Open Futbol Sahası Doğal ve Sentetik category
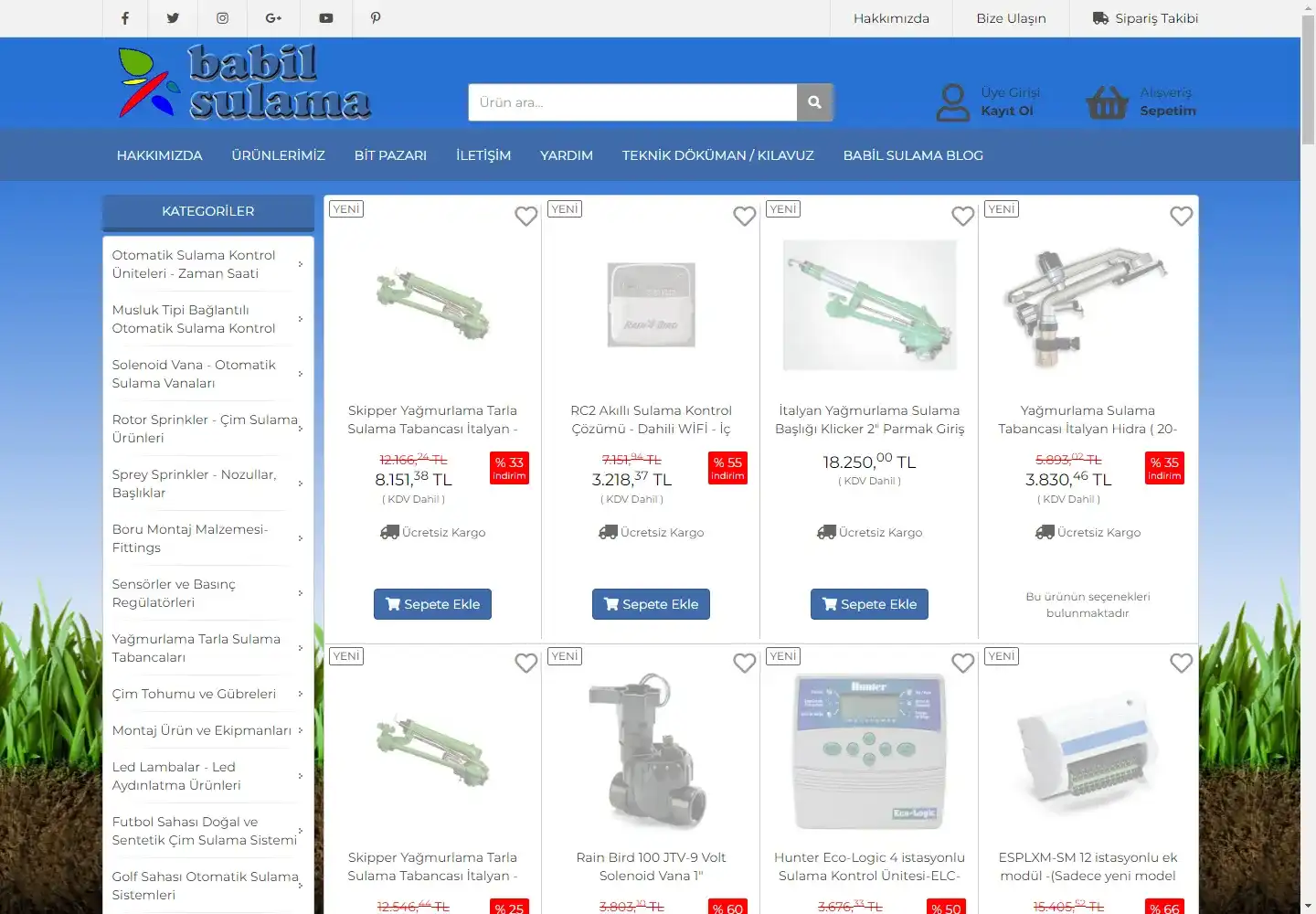 pos(207,831)
